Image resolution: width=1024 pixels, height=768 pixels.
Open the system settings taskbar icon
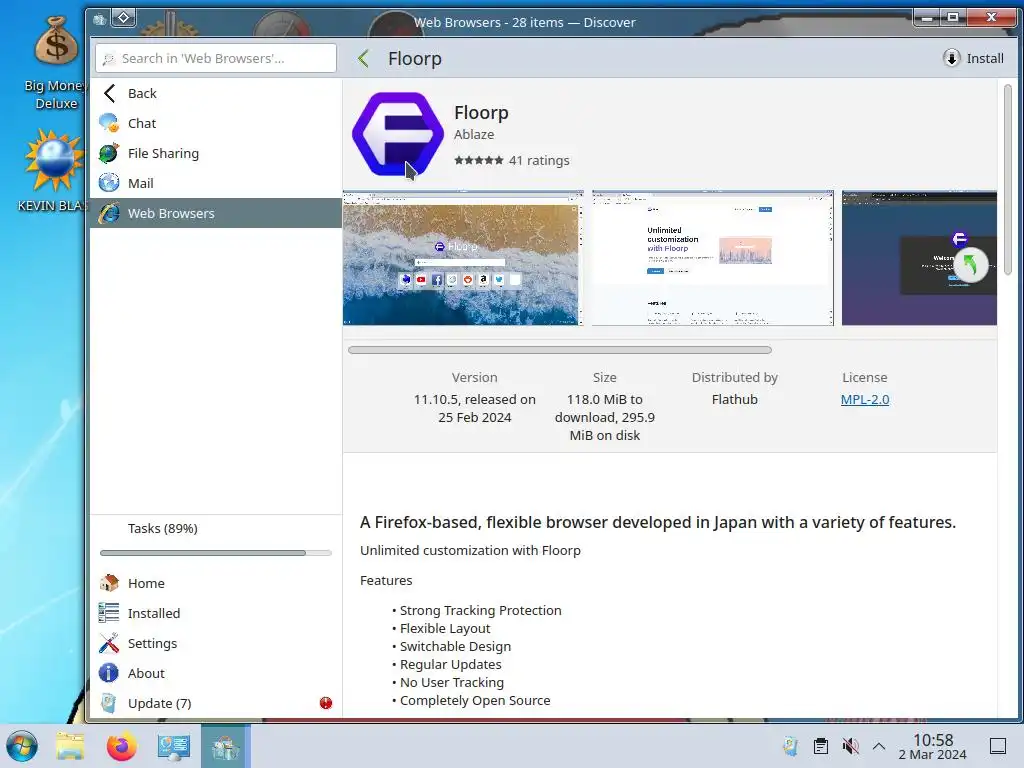click(173, 746)
